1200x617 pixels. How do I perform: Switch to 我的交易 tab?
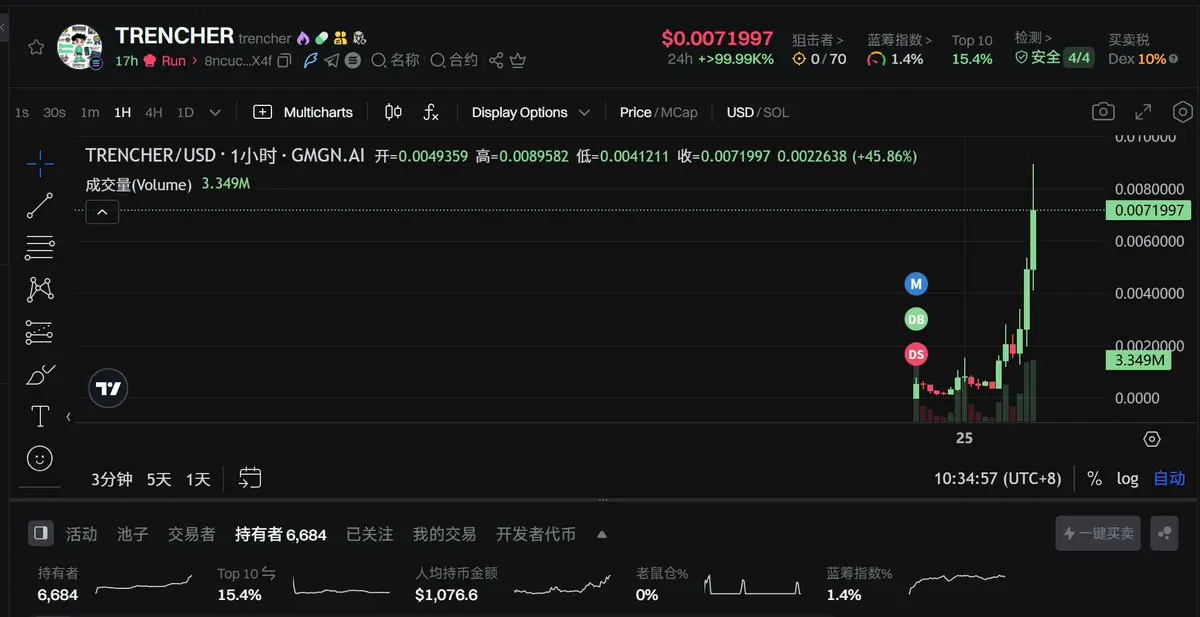pyautogui.click(x=444, y=534)
